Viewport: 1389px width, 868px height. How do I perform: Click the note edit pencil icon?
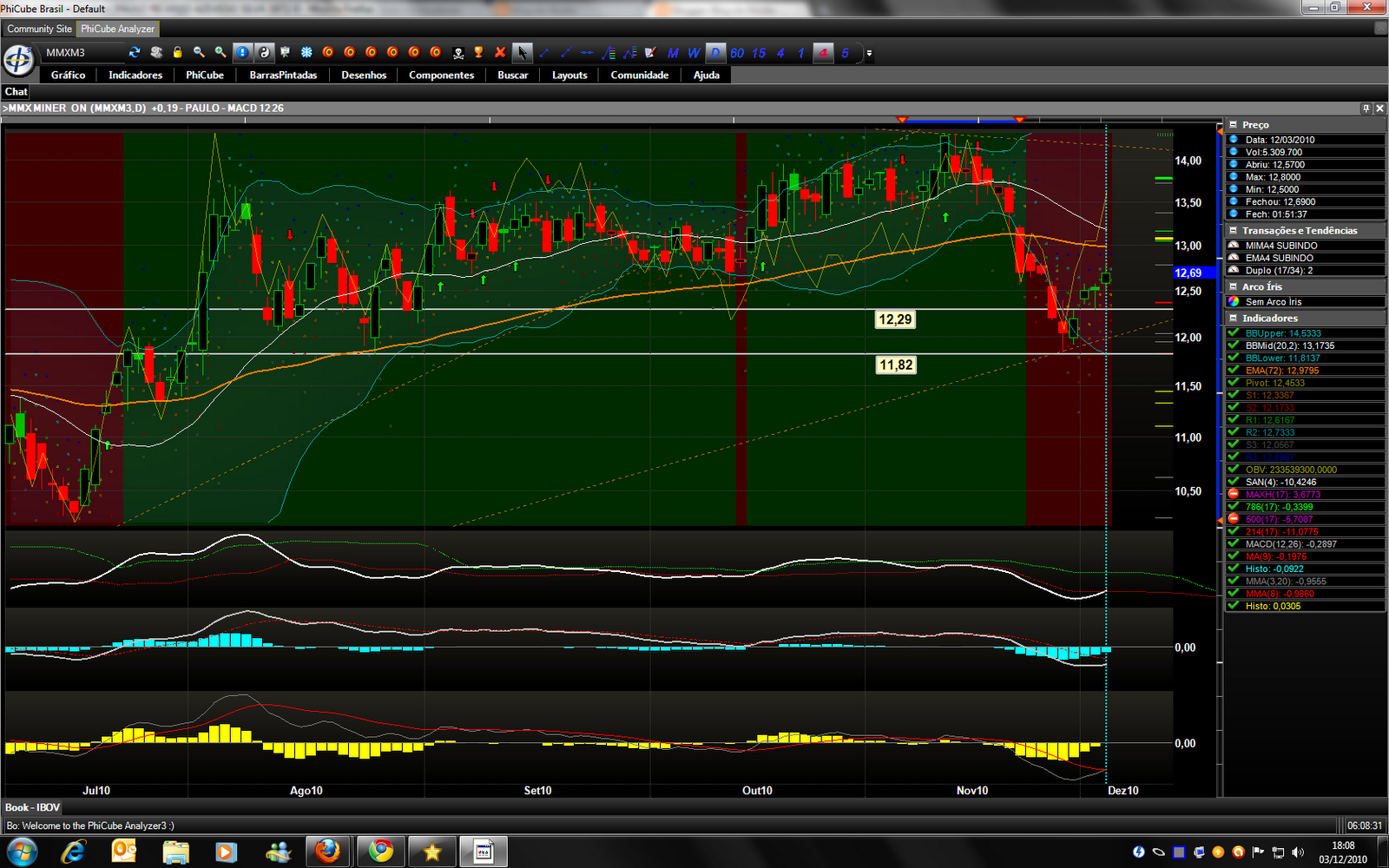point(650,53)
